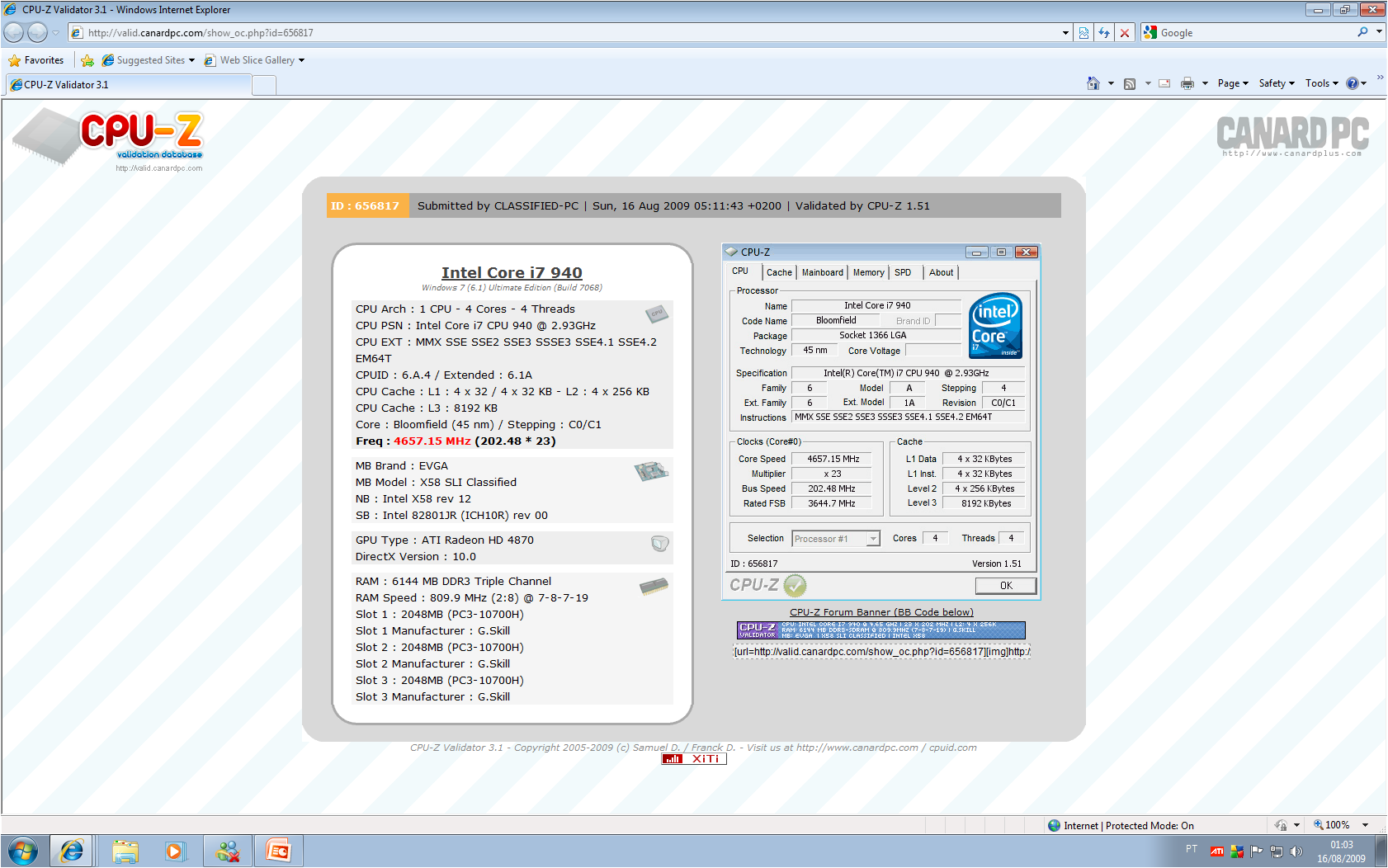
Task: Click the Home page icon
Action: point(1093,83)
